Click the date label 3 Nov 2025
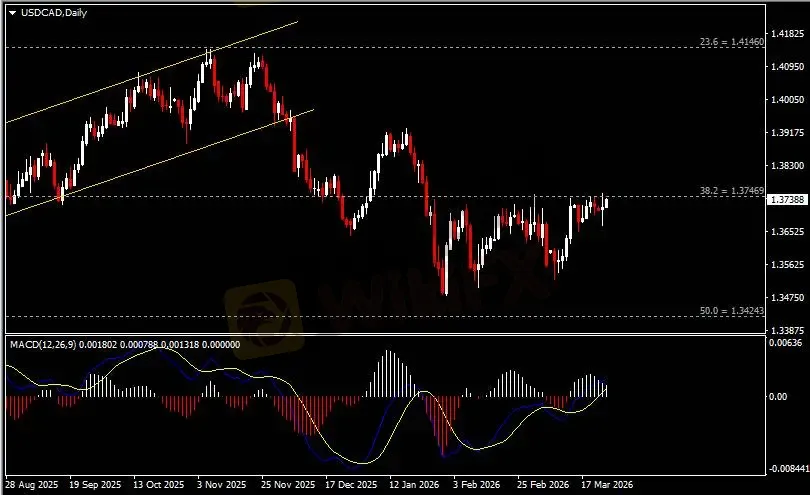 tap(222, 485)
